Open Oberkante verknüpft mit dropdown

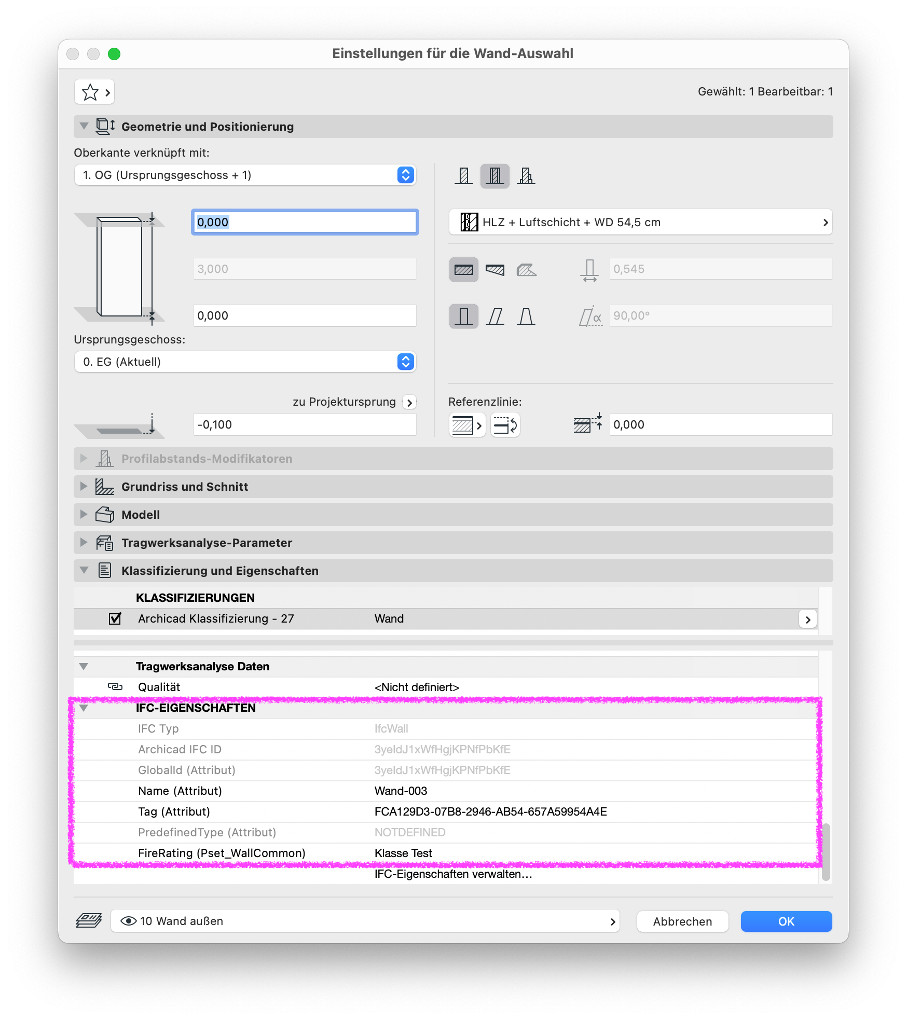[245, 175]
